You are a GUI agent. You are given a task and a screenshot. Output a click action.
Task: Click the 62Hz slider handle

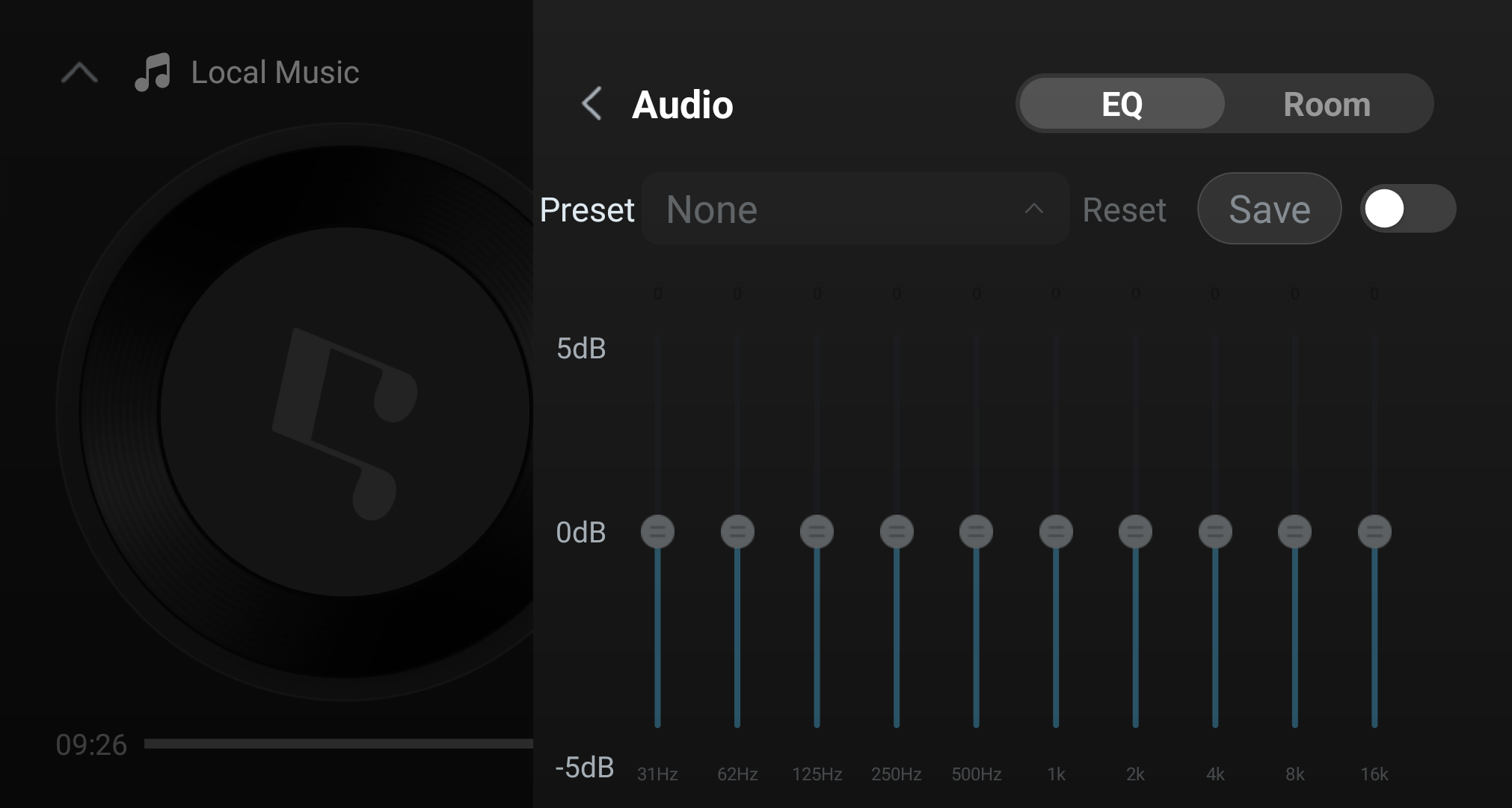737,531
